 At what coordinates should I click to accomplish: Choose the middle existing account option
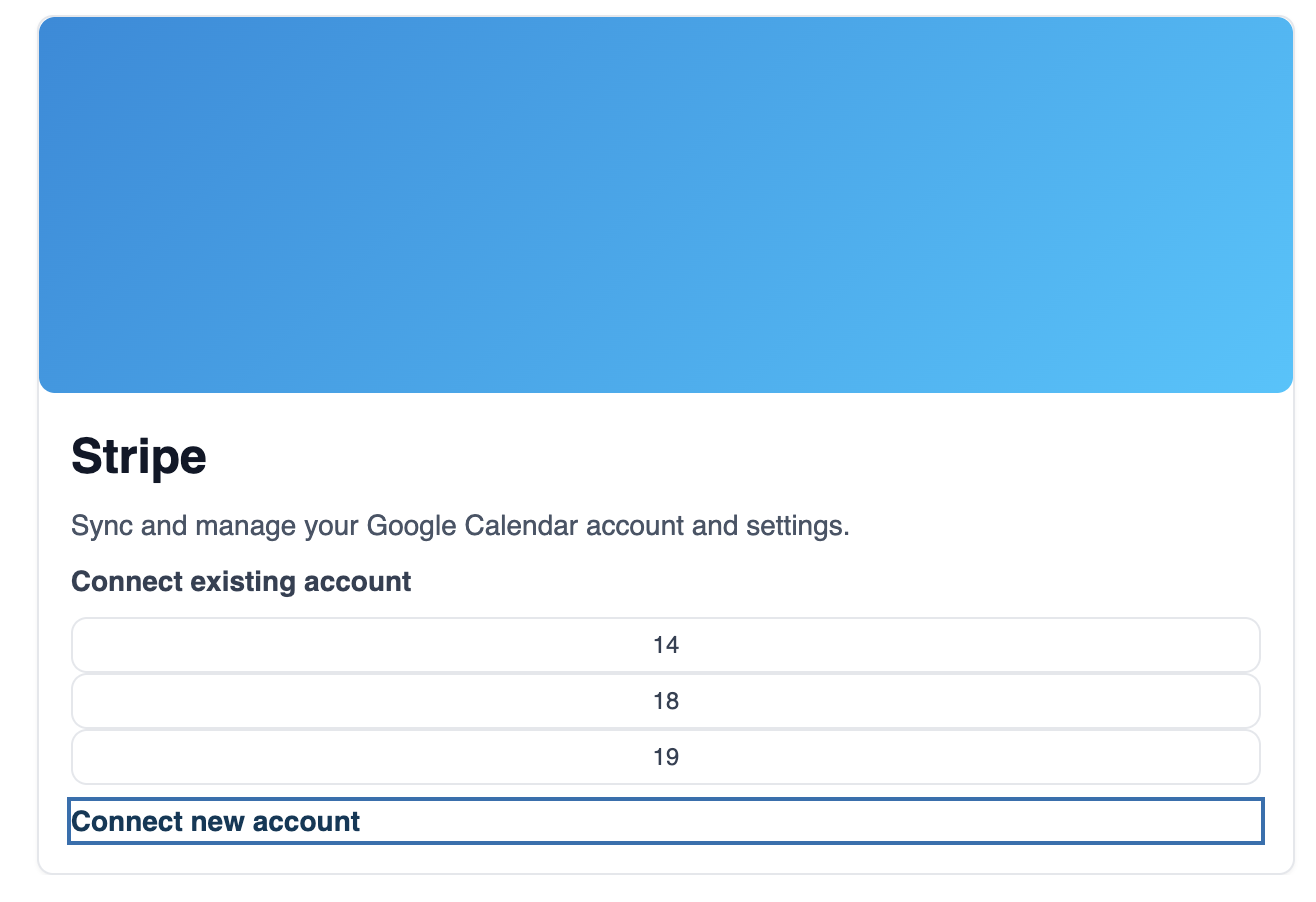(665, 701)
